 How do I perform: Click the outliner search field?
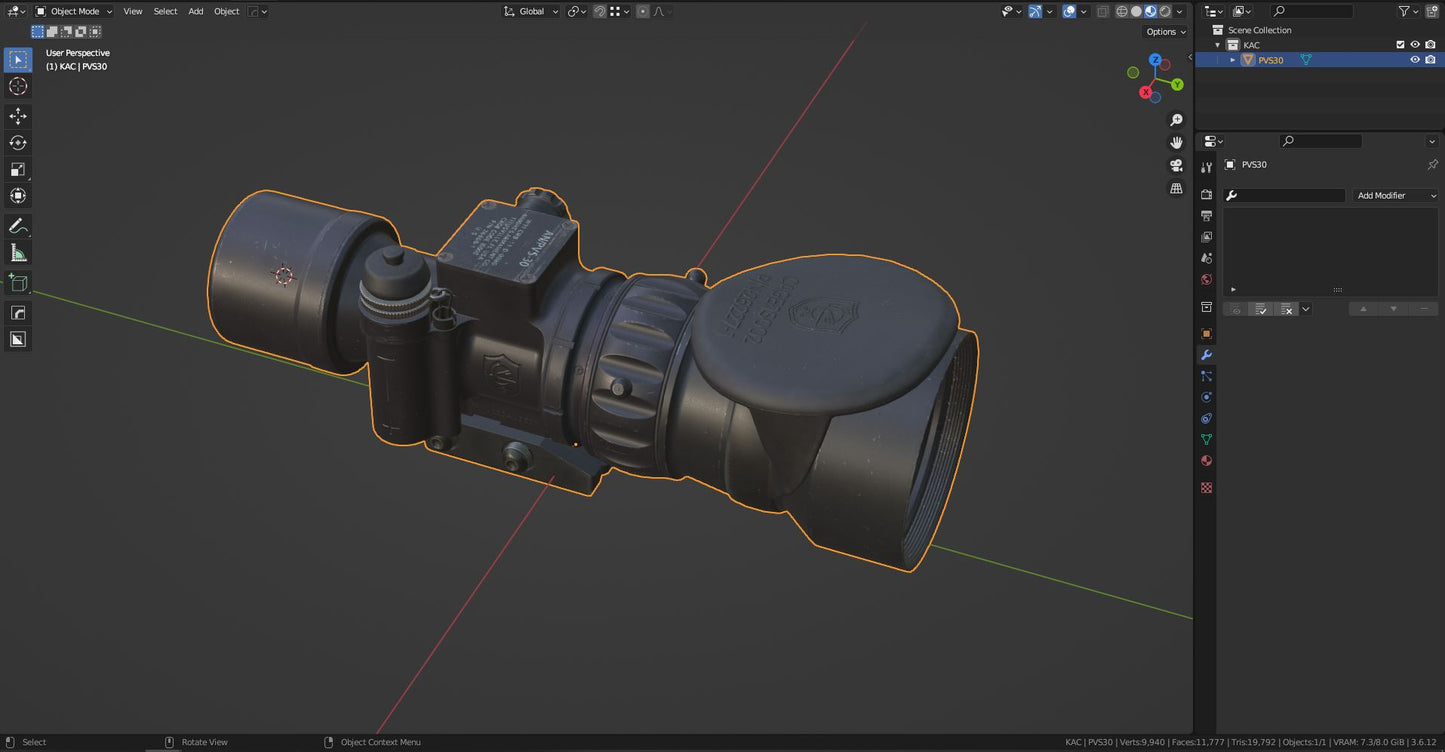click(x=1310, y=10)
